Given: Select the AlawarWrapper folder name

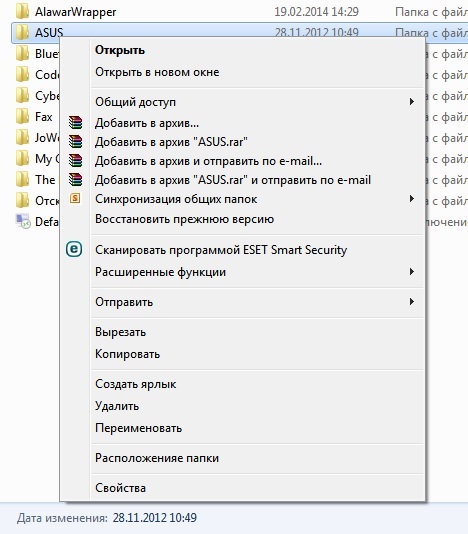Looking at the screenshot, I should click(76, 12).
